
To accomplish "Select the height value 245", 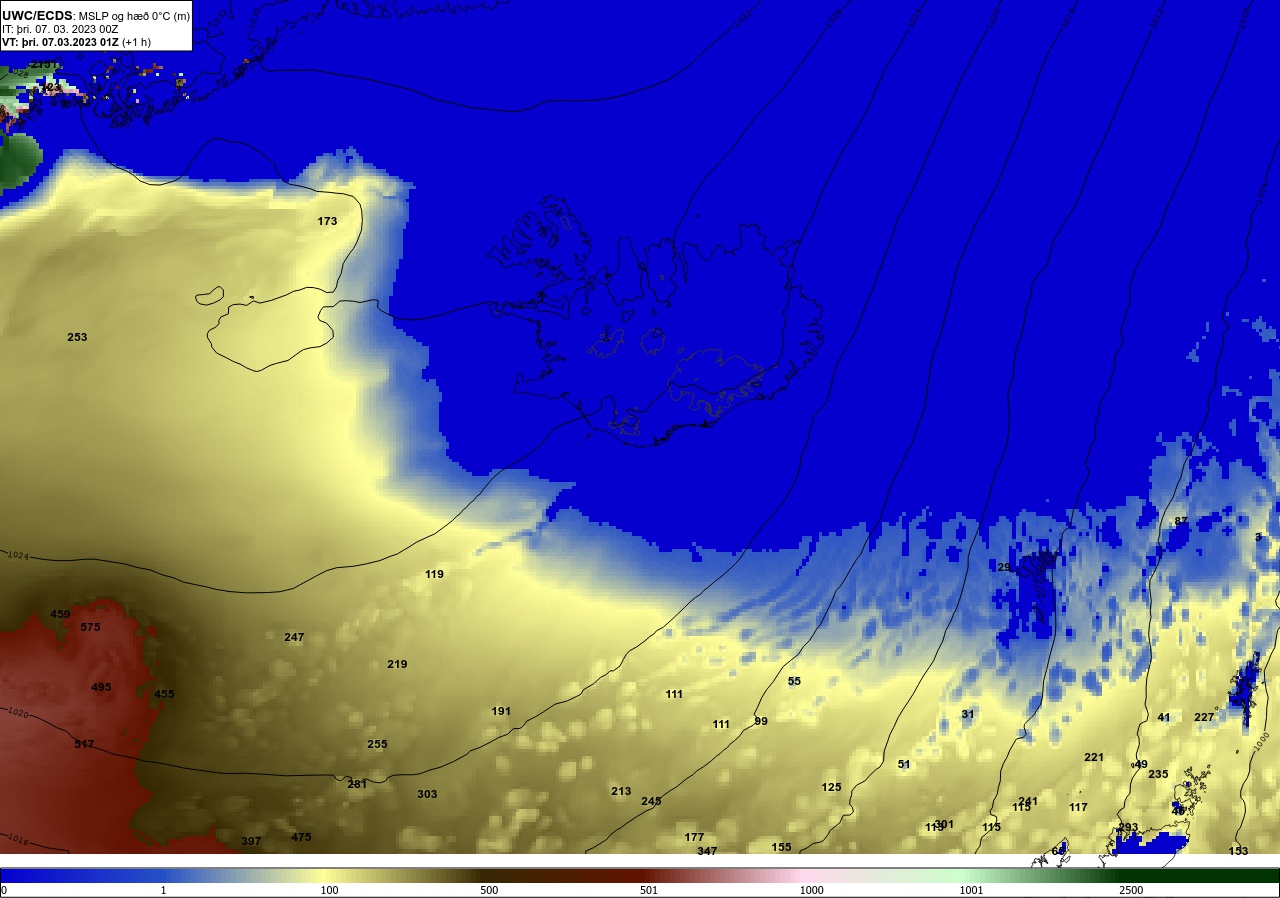I will pos(651,801).
